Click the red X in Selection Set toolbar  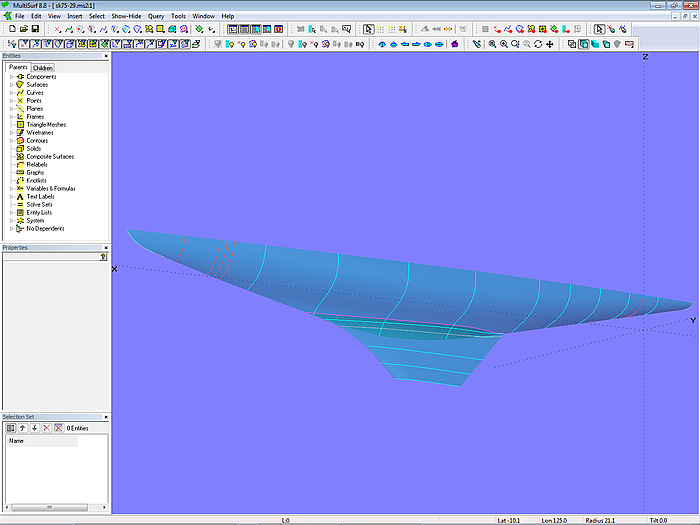[x=46, y=427]
